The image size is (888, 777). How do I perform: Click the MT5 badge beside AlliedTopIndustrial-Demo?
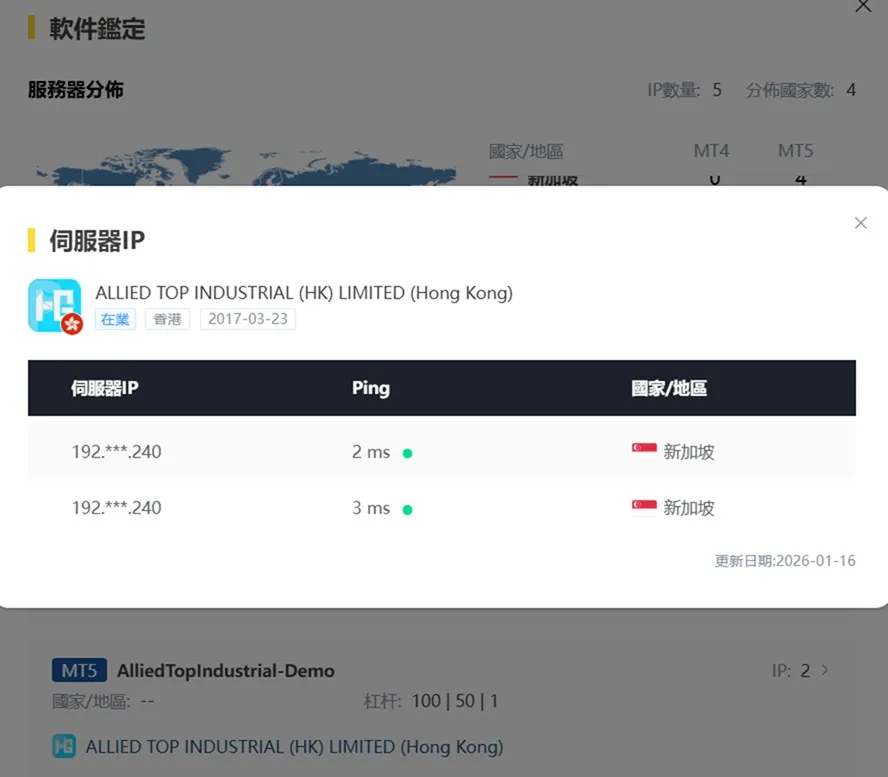[79, 671]
